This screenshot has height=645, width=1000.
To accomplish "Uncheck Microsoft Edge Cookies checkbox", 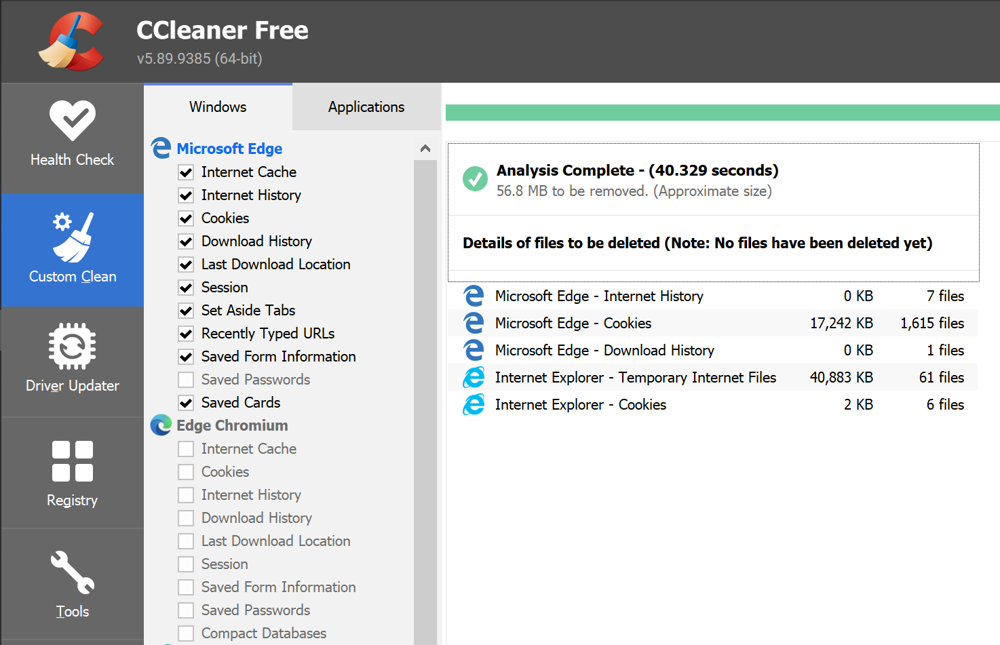I will click(186, 218).
